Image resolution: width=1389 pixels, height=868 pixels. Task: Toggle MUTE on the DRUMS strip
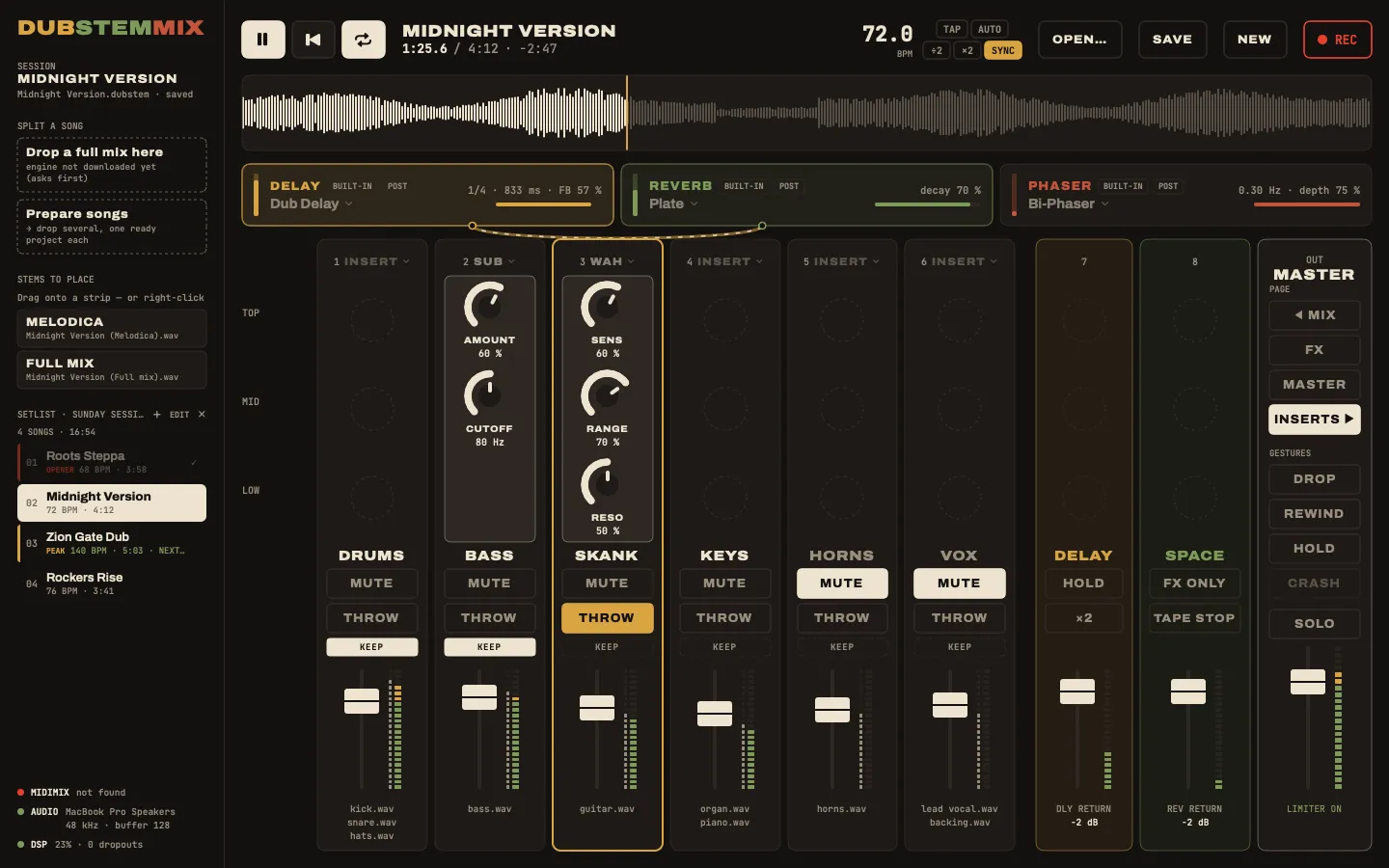click(371, 583)
